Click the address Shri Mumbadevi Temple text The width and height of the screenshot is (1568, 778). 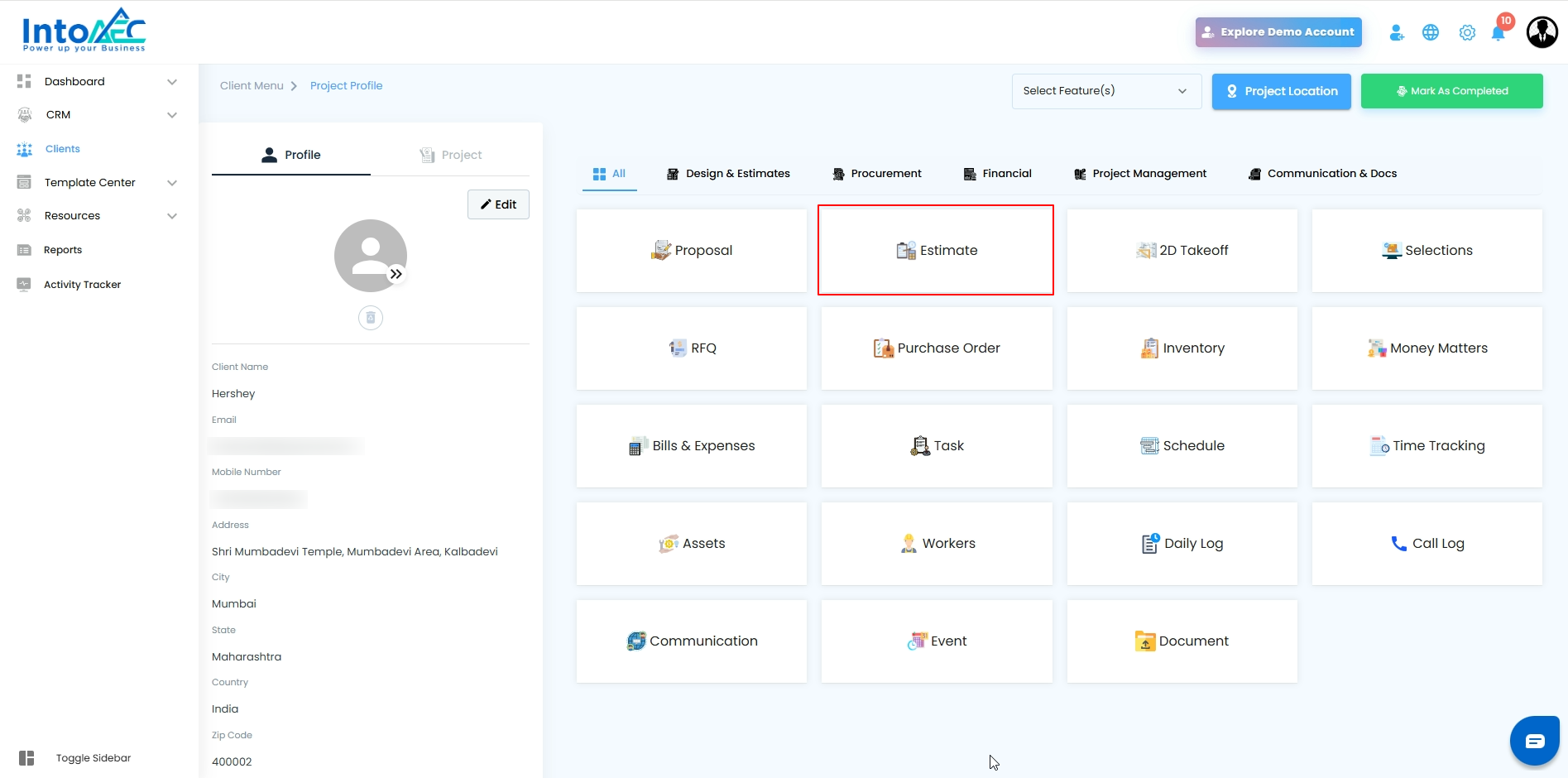355,552
